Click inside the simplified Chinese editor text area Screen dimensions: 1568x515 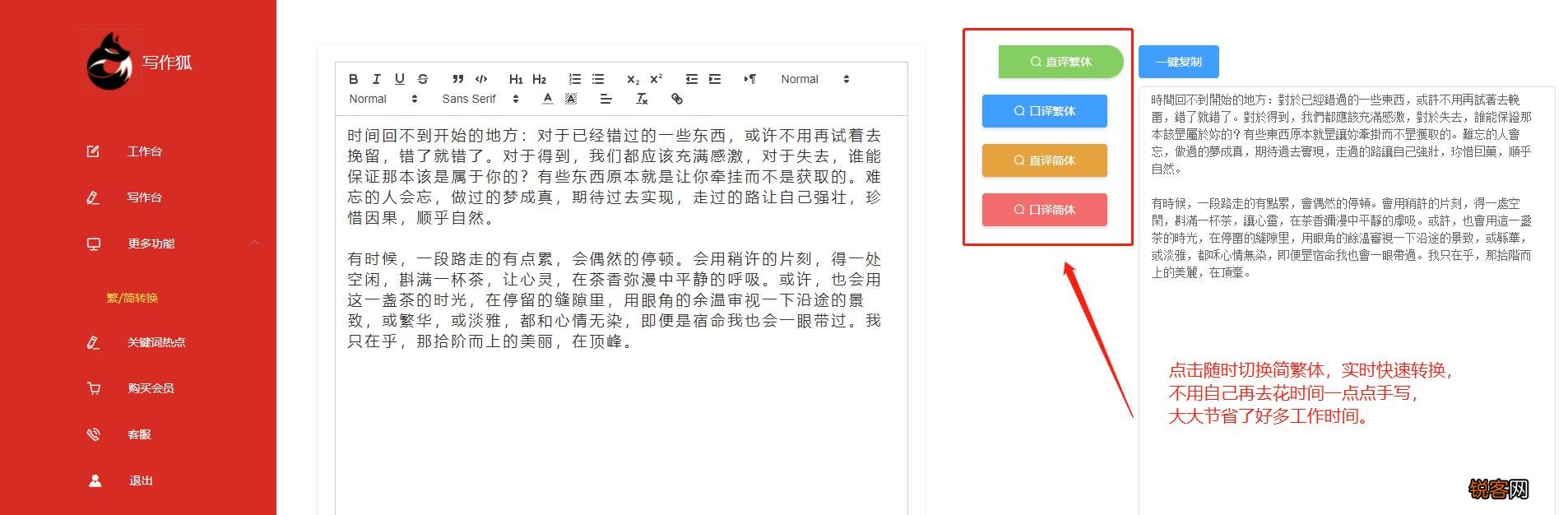(x=621, y=315)
